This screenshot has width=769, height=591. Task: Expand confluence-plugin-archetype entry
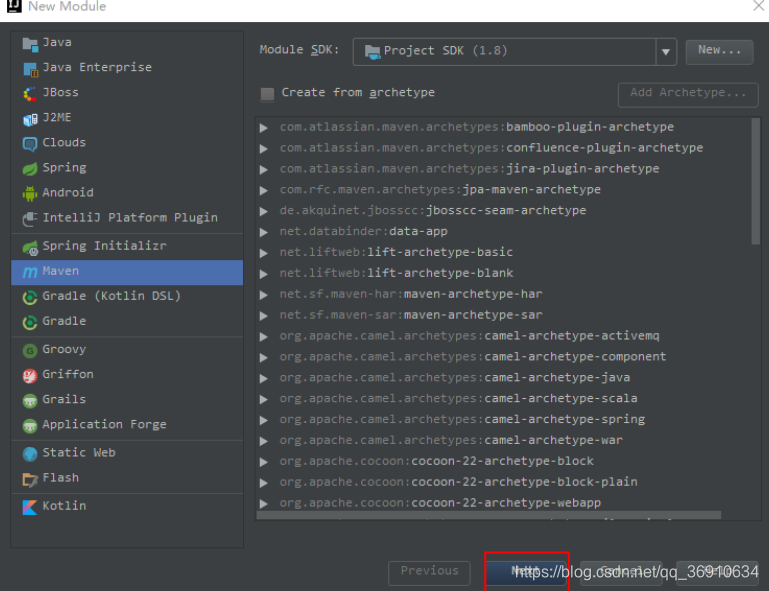click(x=264, y=149)
